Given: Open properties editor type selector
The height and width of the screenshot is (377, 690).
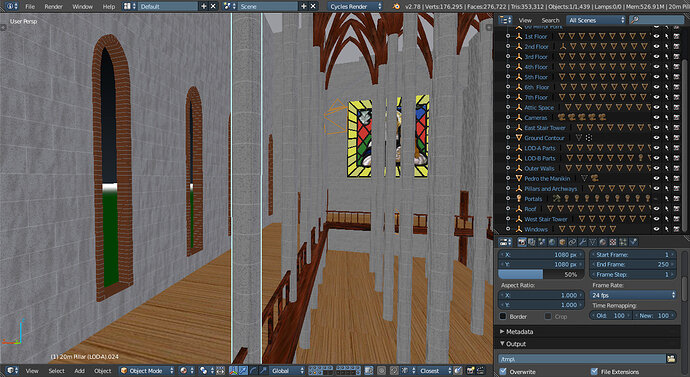Looking at the screenshot, I should click(505, 242).
